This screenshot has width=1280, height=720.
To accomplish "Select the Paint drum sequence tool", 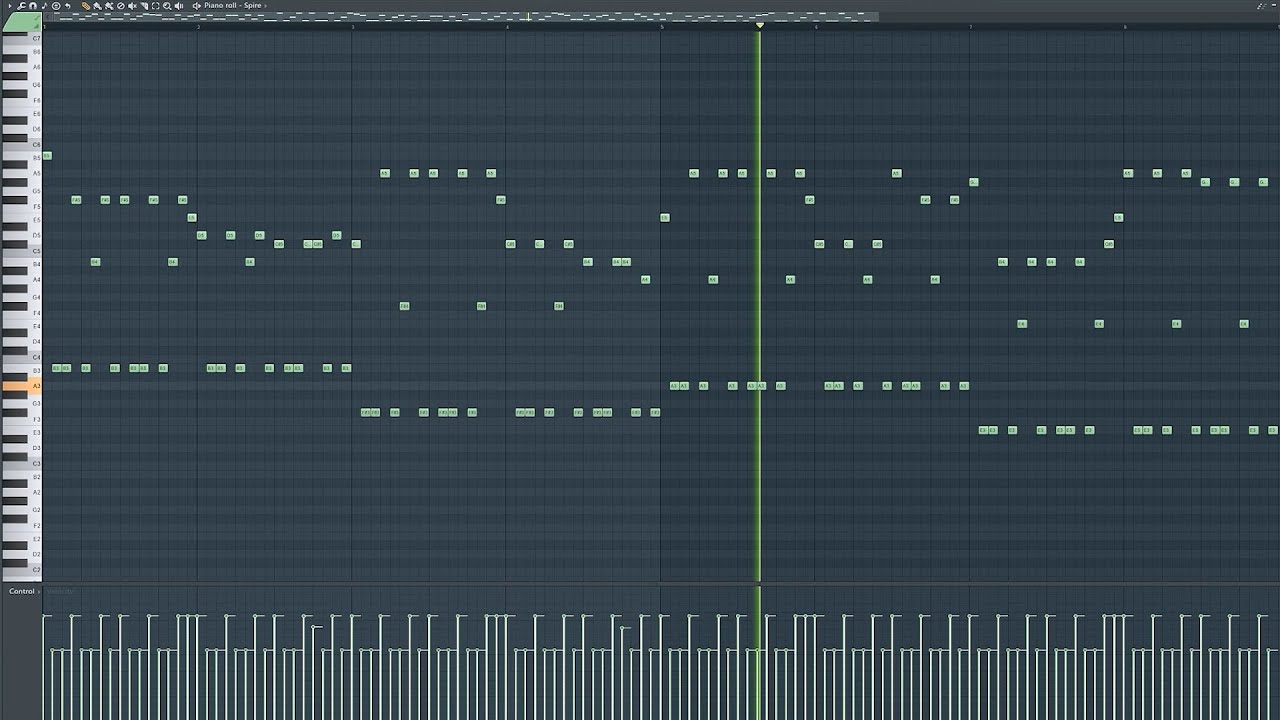I will (x=109, y=6).
